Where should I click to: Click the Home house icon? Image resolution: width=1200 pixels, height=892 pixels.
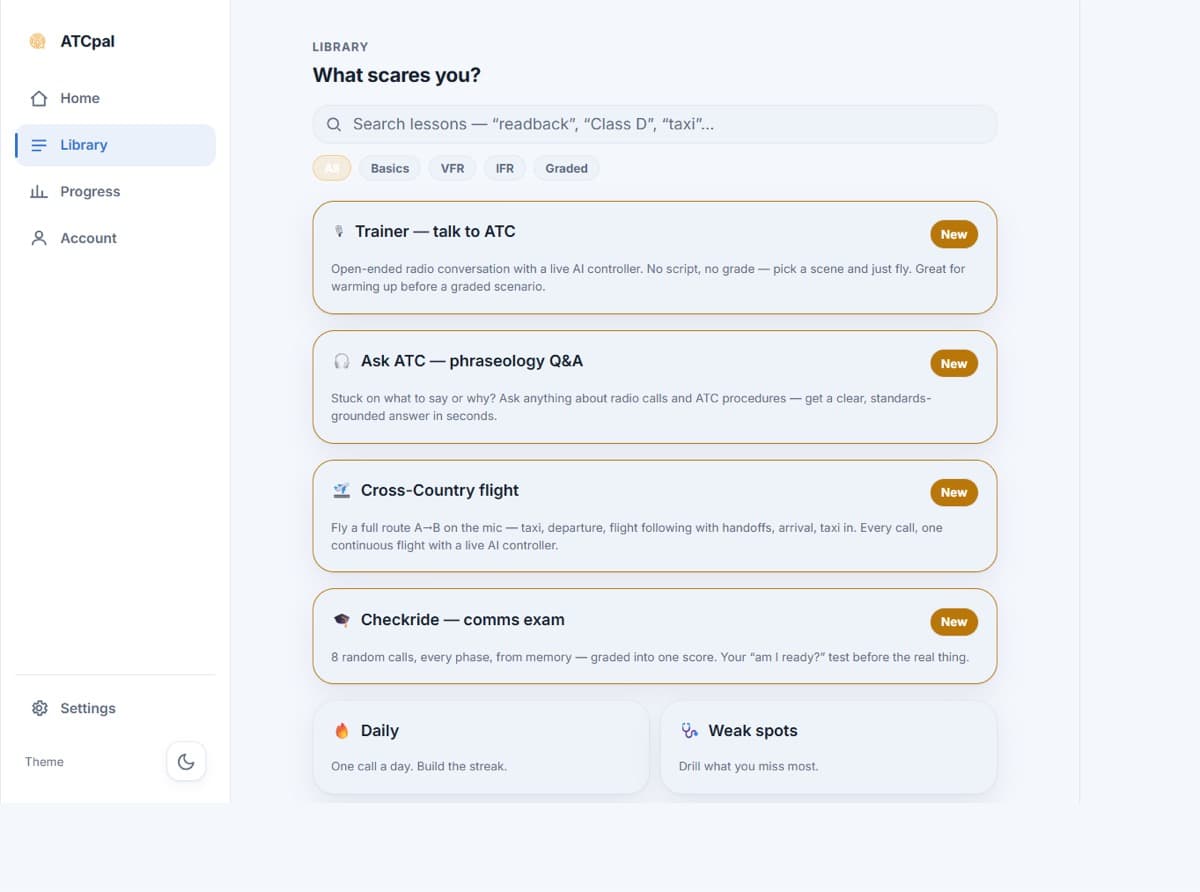pos(39,98)
